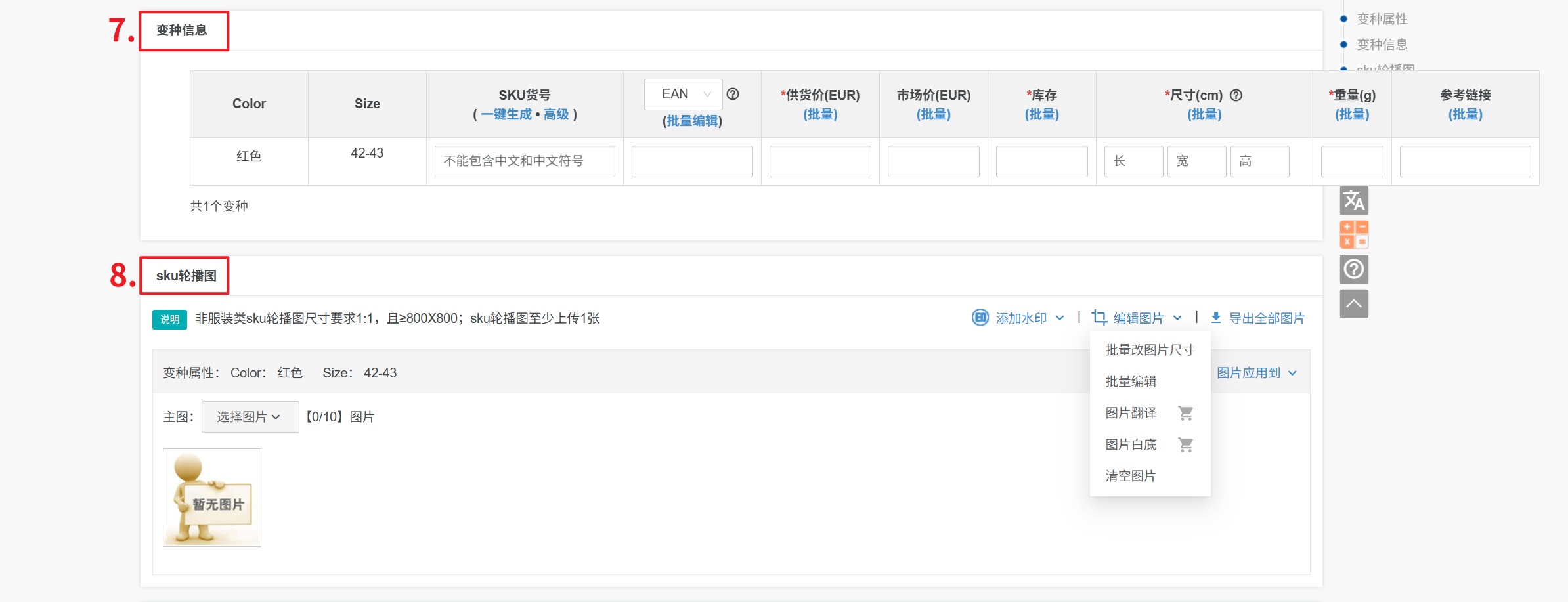
Task: Click the SKU货号 input field
Action: pyautogui.click(x=524, y=161)
